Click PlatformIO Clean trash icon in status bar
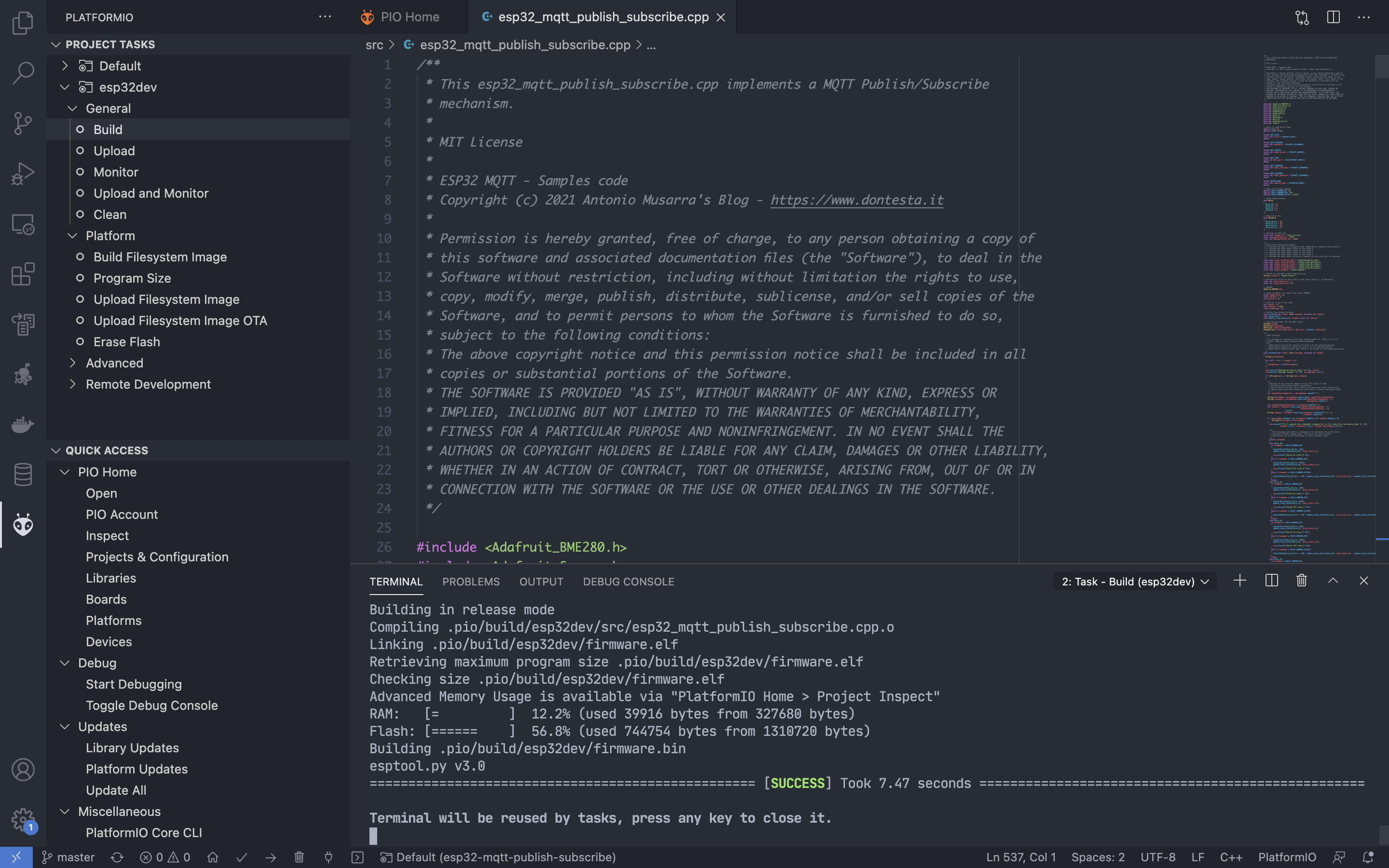 (x=299, y=857)
